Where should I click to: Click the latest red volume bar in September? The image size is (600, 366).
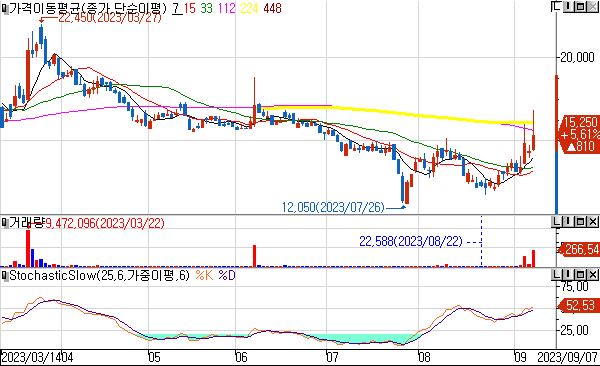pos(533,258)
